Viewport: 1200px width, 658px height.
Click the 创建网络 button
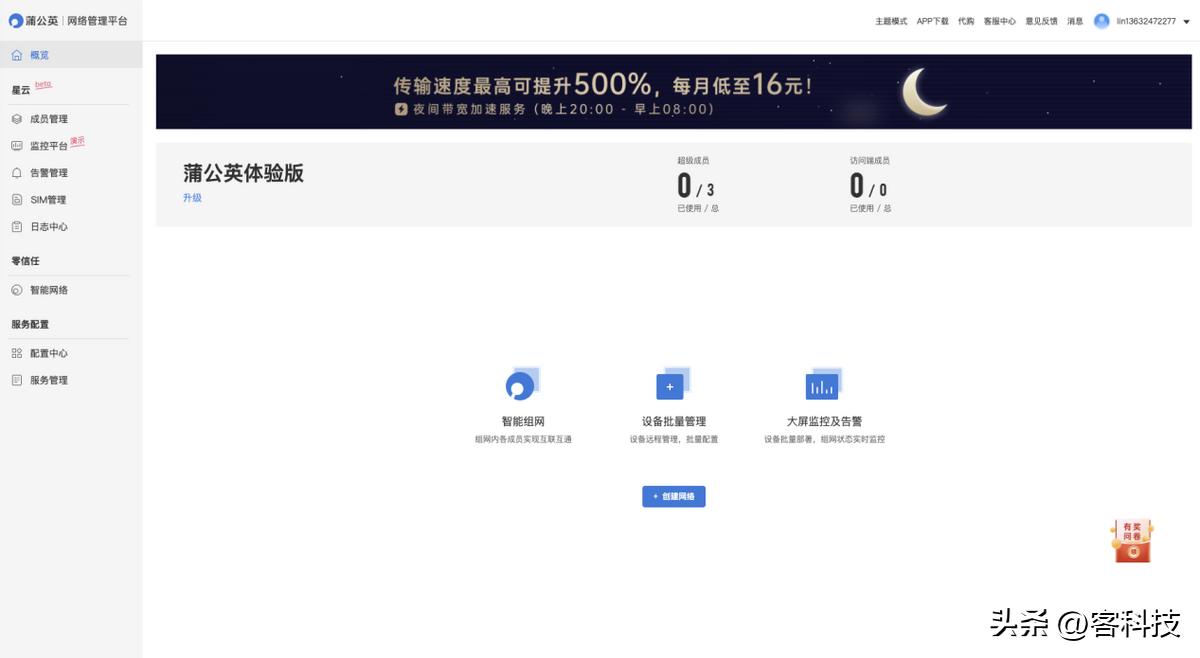[x=673, y=496]
